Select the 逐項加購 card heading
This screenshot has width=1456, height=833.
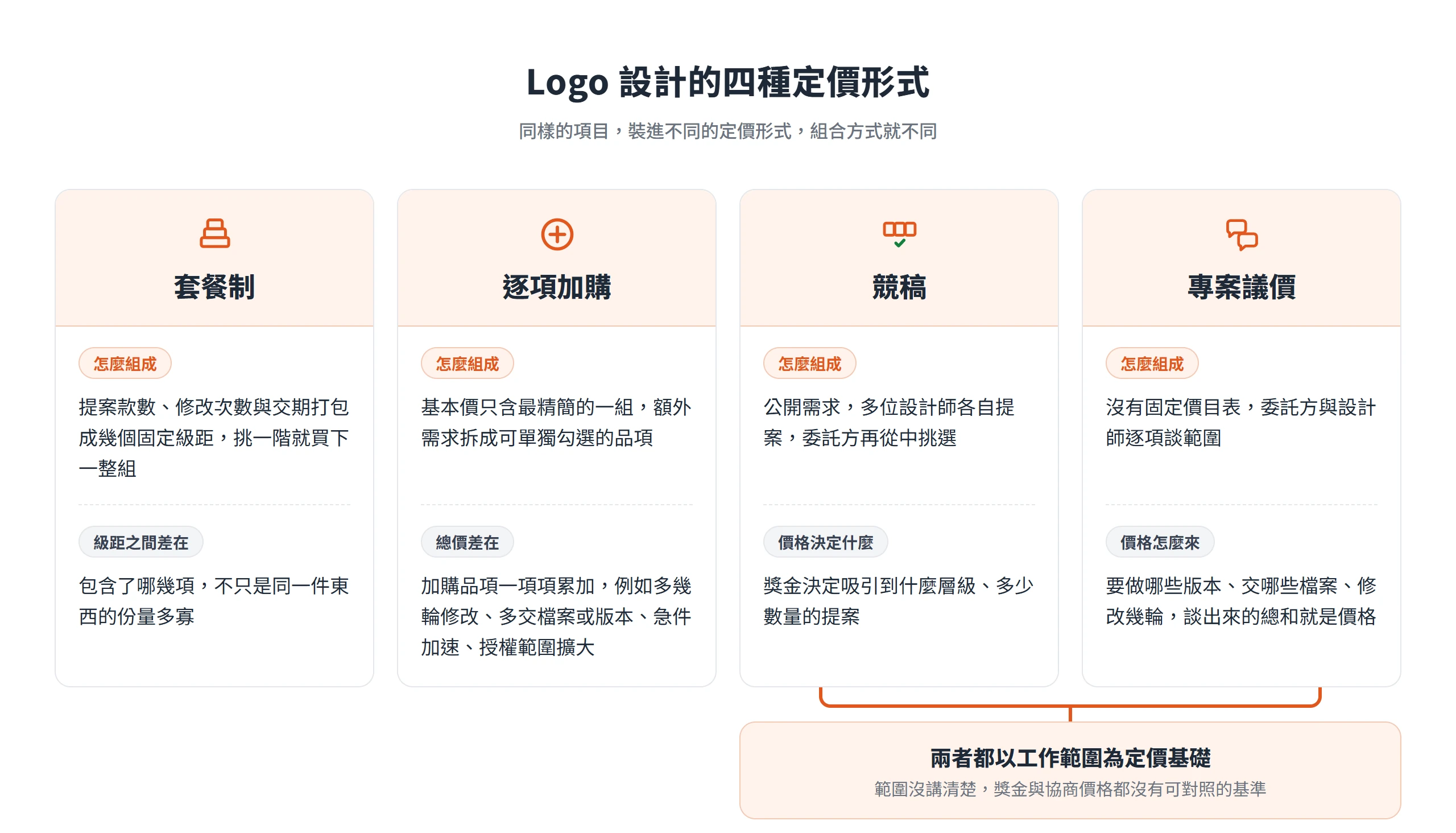click(x=557, y=287)
